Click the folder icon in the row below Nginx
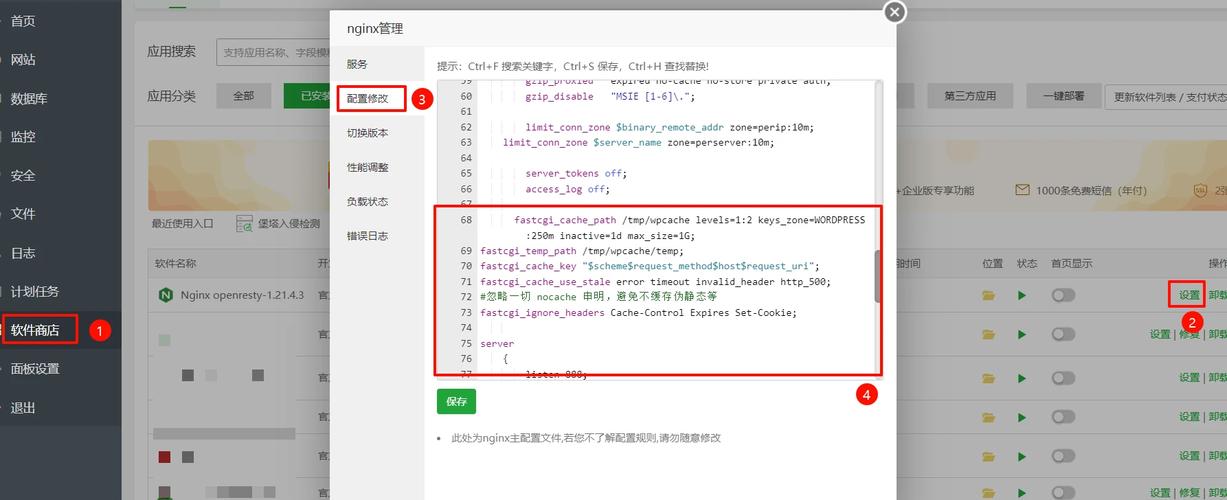 click(989, 335)
